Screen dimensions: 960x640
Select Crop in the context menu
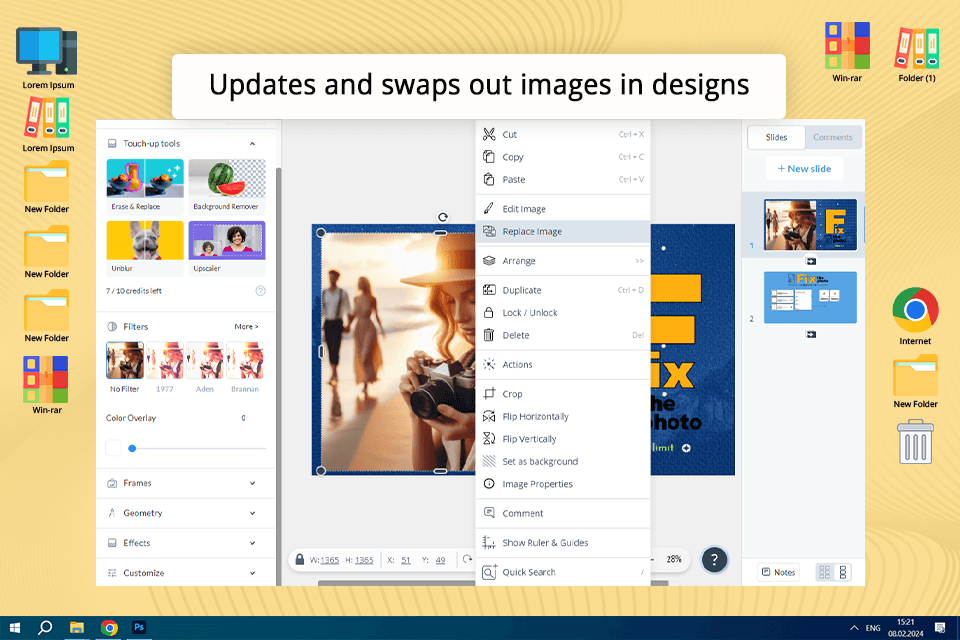coord(563,394)
